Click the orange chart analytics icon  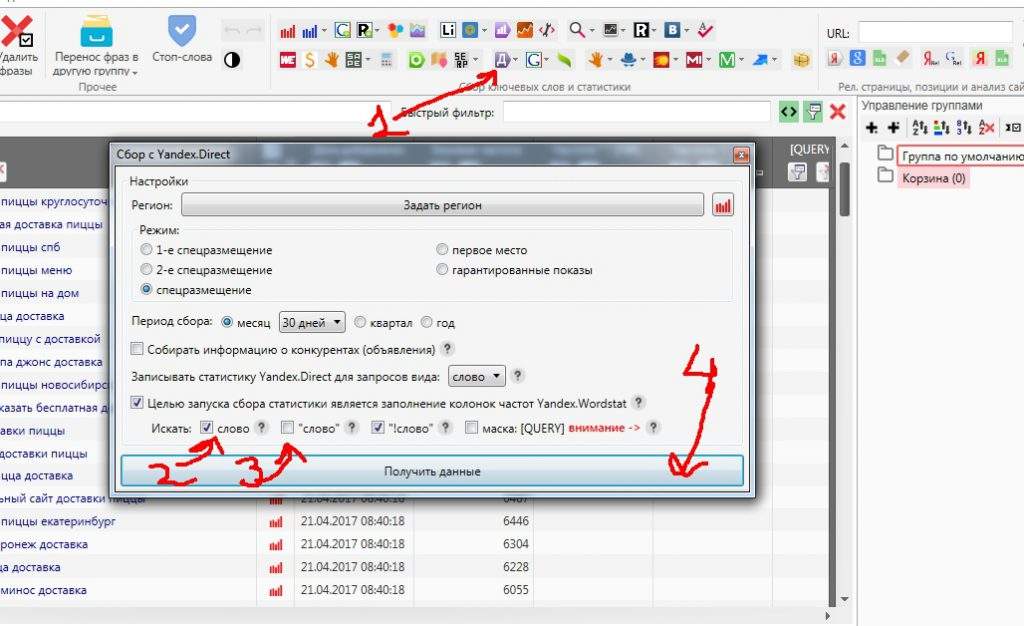(524, 30)
